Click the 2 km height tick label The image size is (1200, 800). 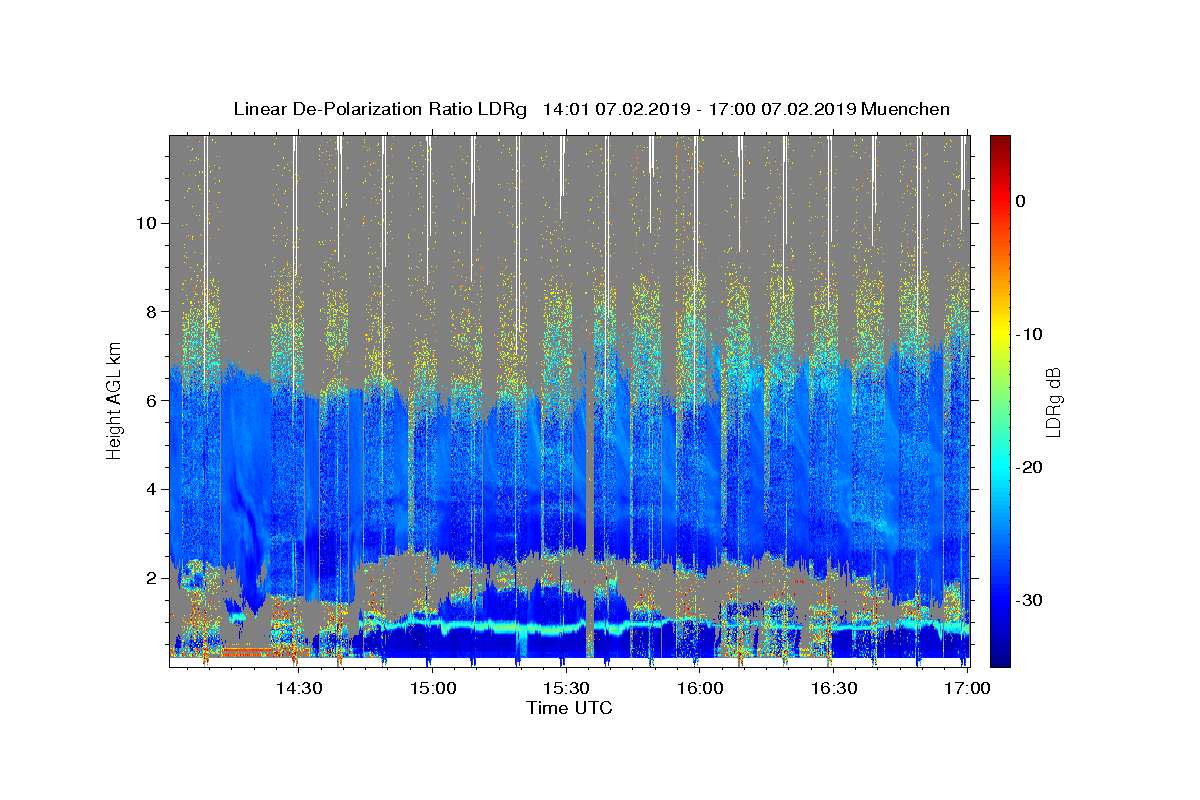(x=152, y=578)
